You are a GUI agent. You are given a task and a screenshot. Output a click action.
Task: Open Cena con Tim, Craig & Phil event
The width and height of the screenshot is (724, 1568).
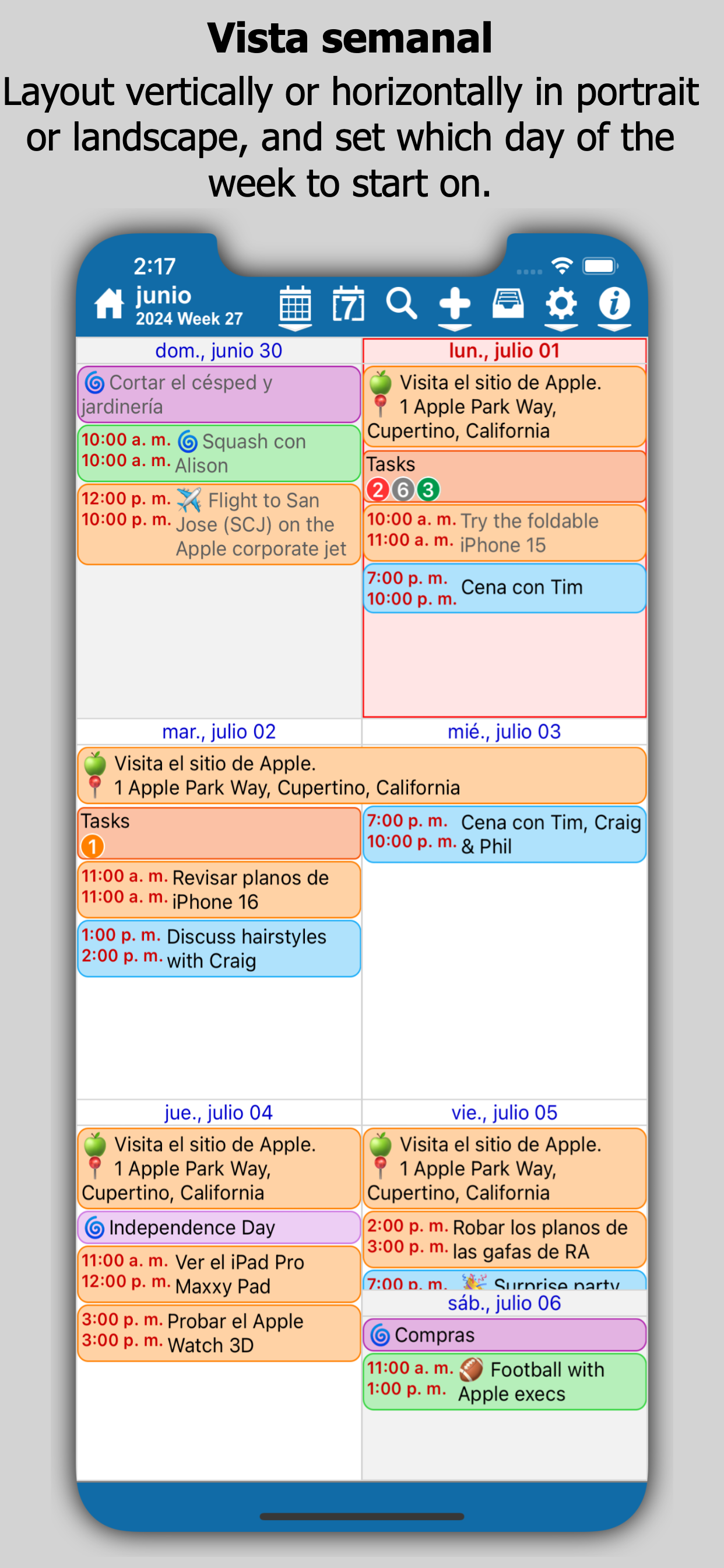tap(504, 834)
